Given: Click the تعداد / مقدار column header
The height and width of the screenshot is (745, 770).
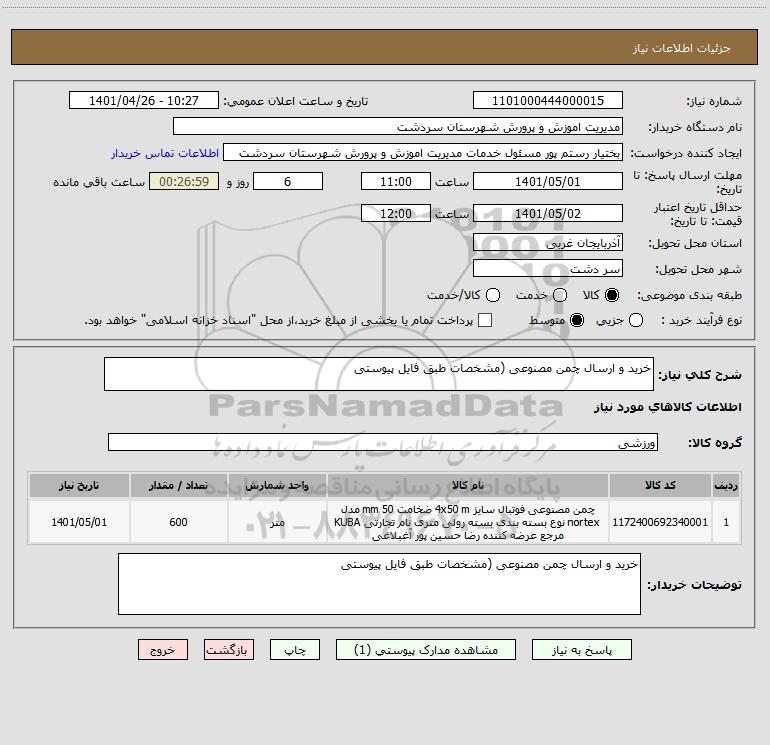Looking at the screenshot, I should [x=178, y=485].
